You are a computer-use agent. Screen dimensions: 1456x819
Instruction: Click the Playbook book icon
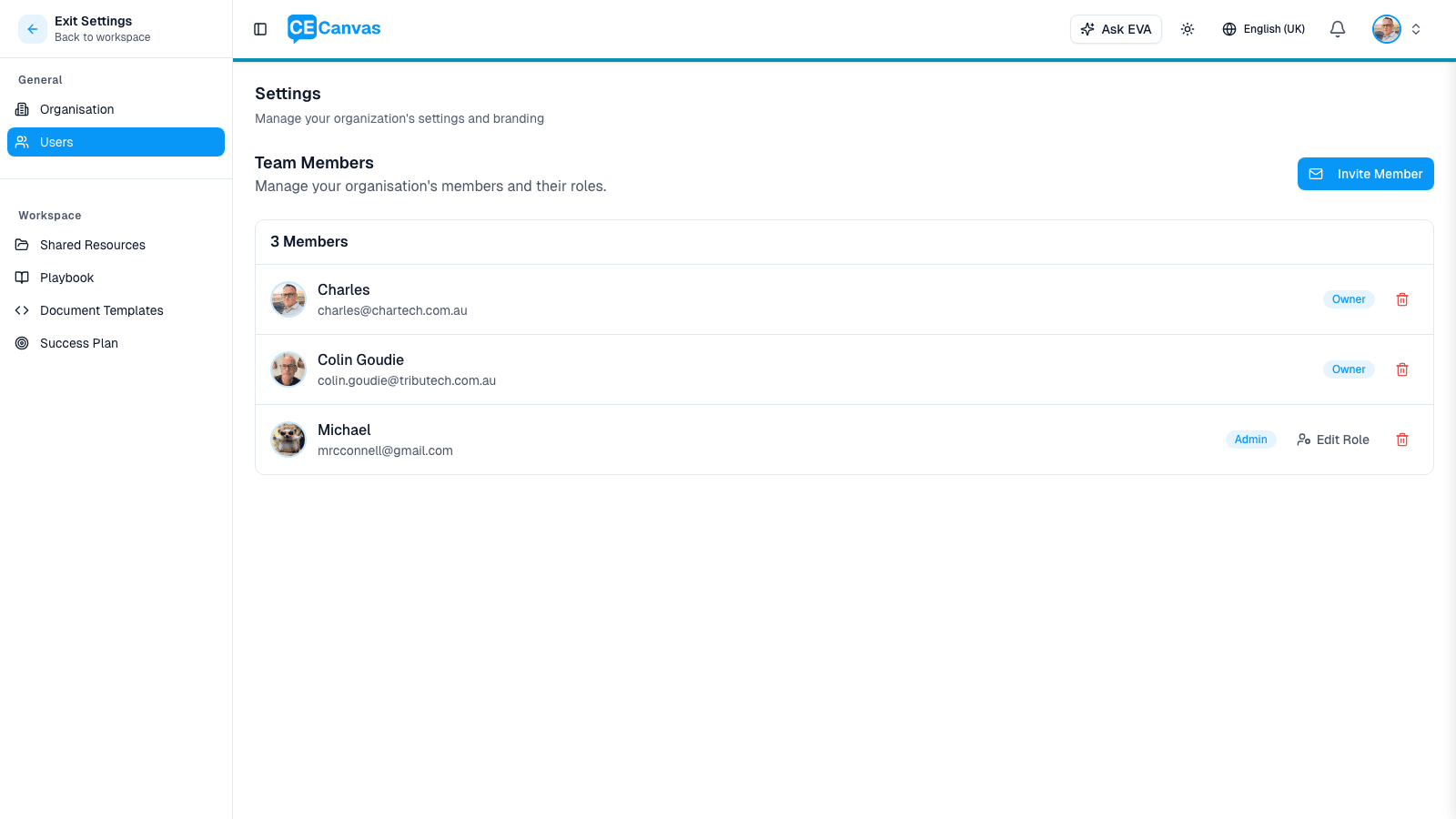click(x=22, y=278)
